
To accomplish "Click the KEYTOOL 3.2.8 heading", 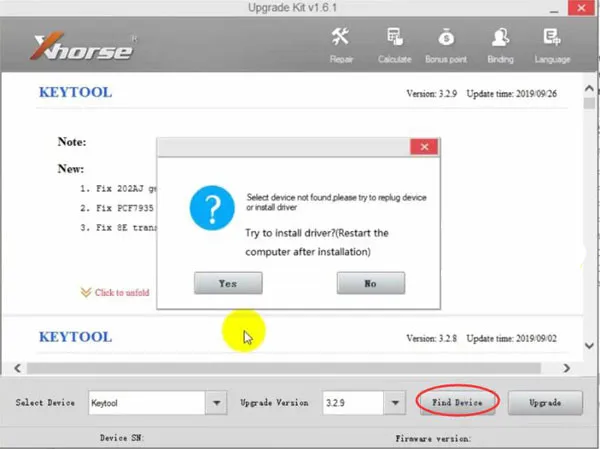I will (75, 337).
